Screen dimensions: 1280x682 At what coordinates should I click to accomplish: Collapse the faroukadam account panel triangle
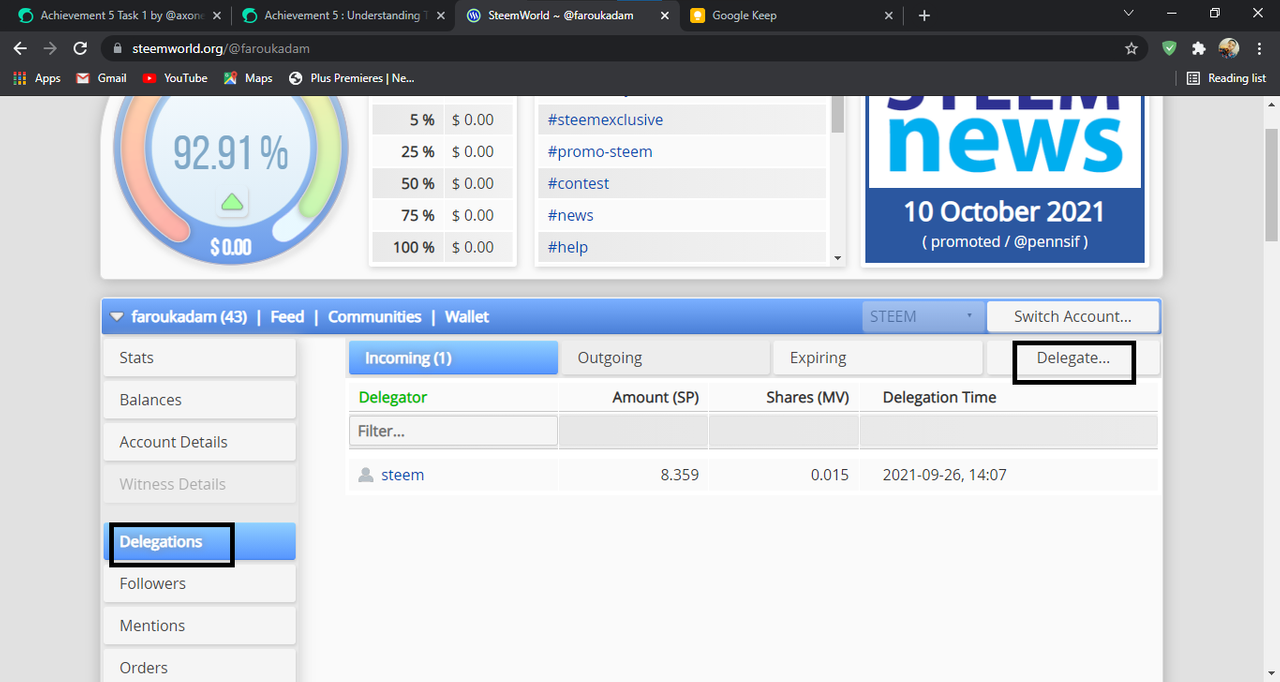click(x=117, y=317)
